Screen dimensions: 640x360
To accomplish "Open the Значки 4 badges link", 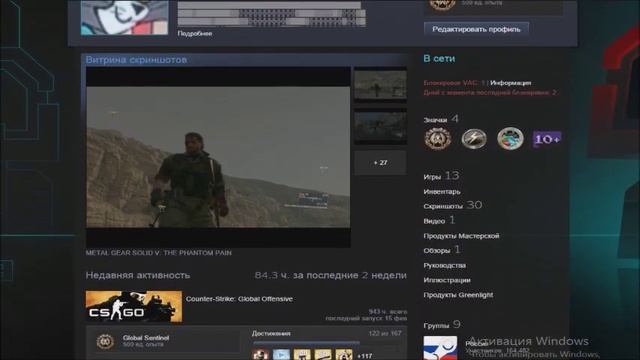I will tap(441, 119).
